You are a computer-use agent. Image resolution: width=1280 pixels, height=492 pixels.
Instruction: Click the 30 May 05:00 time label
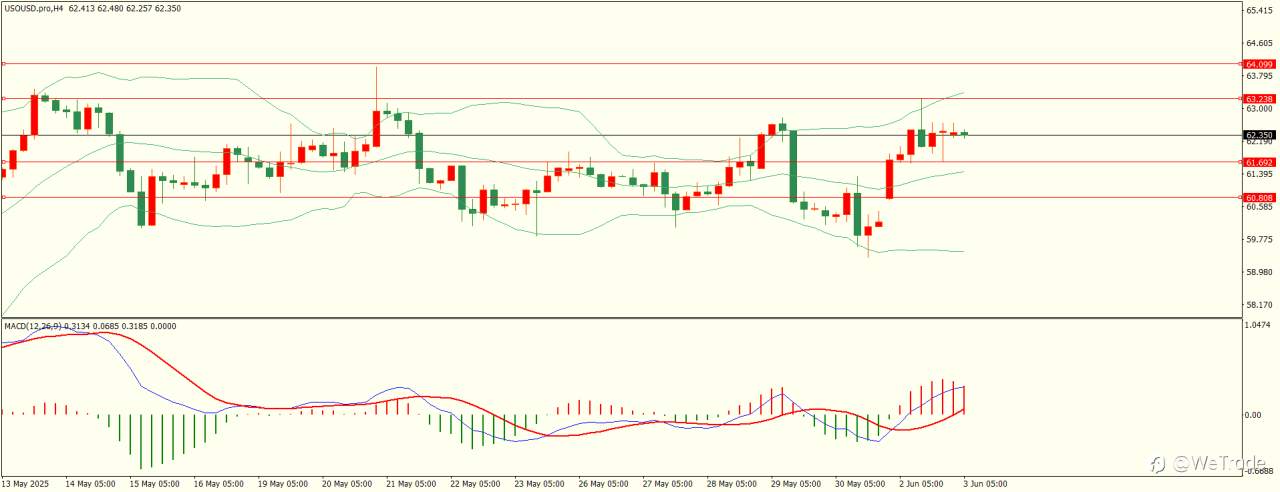[858, 484]
